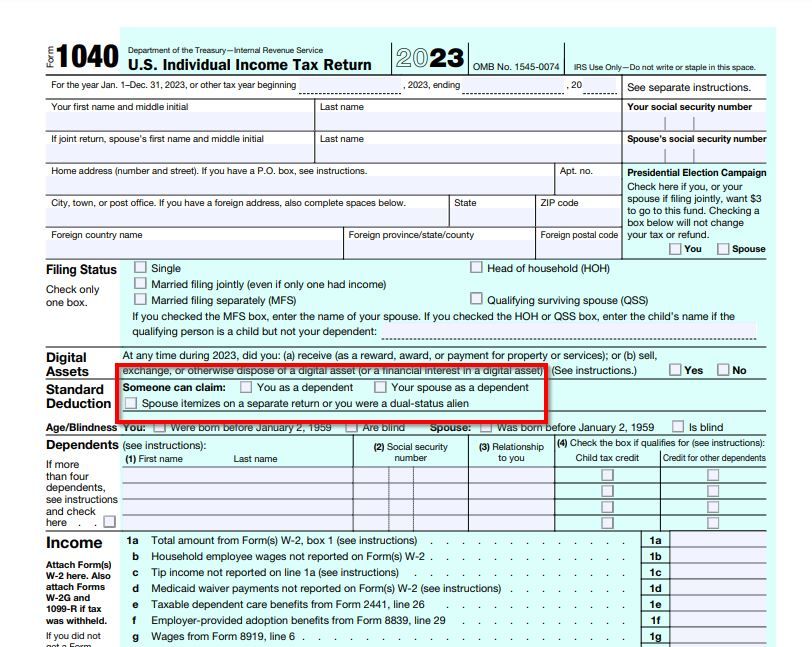Check 'You as a dependent' box
The width and height of the screenshot is (812, 647).
pos(246,387)
